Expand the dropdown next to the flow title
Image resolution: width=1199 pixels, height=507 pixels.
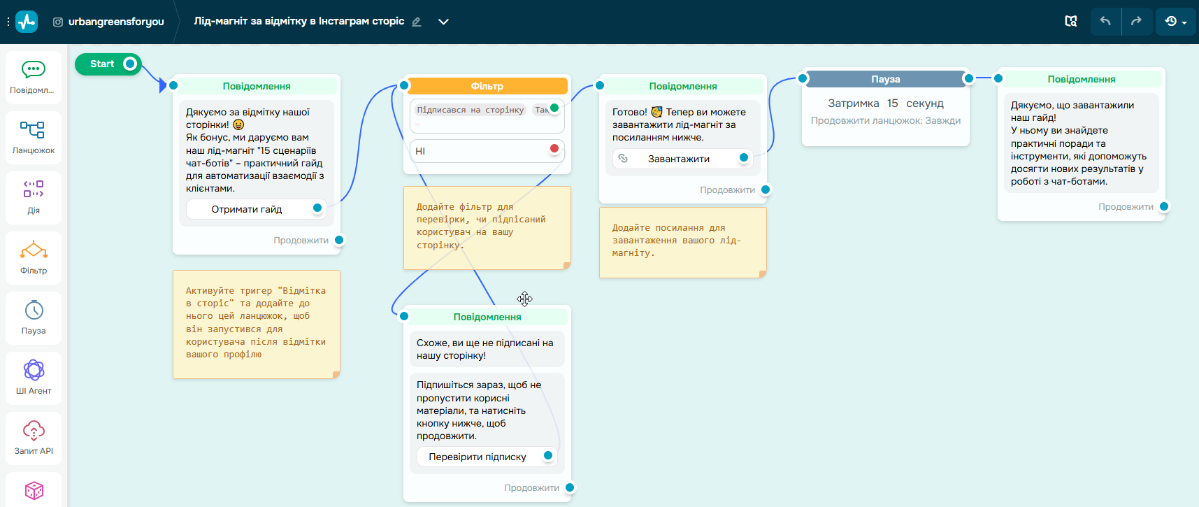click(x=444, y=21)
